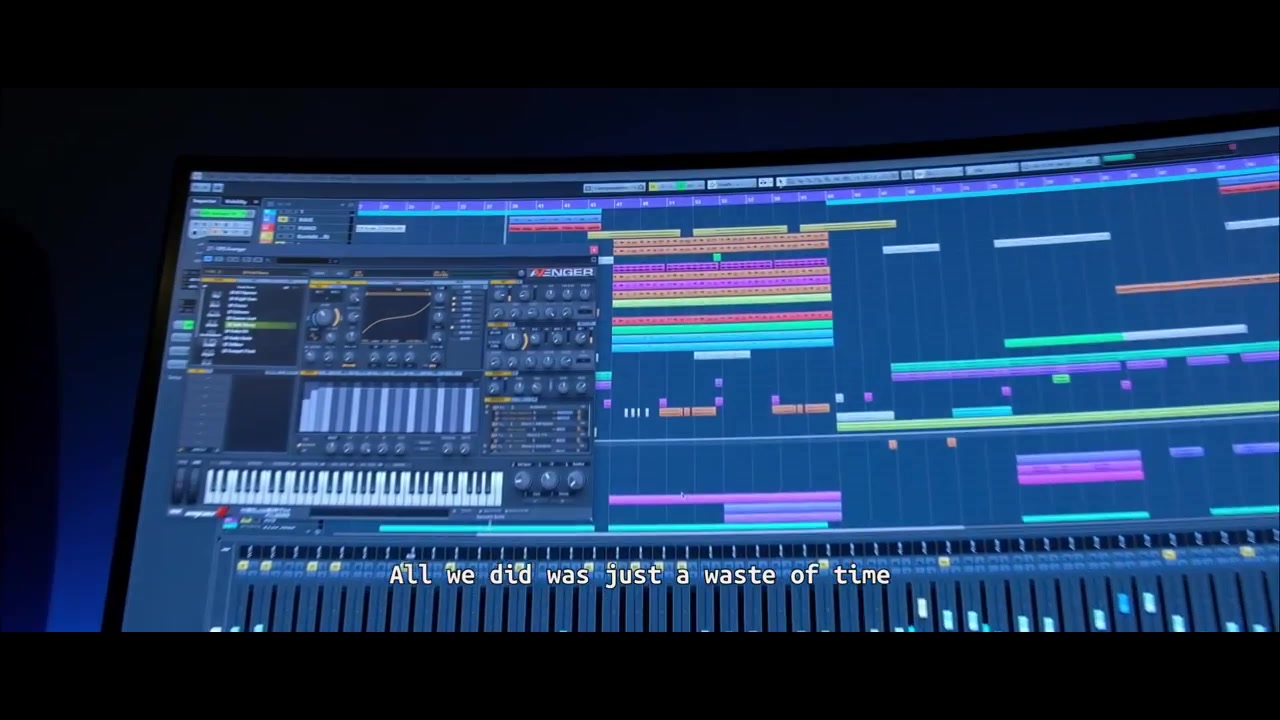This screenshot has height=720, width=1280.
Task: Select the white clip in the upper right arrangement
Action: click(1052, 239)
